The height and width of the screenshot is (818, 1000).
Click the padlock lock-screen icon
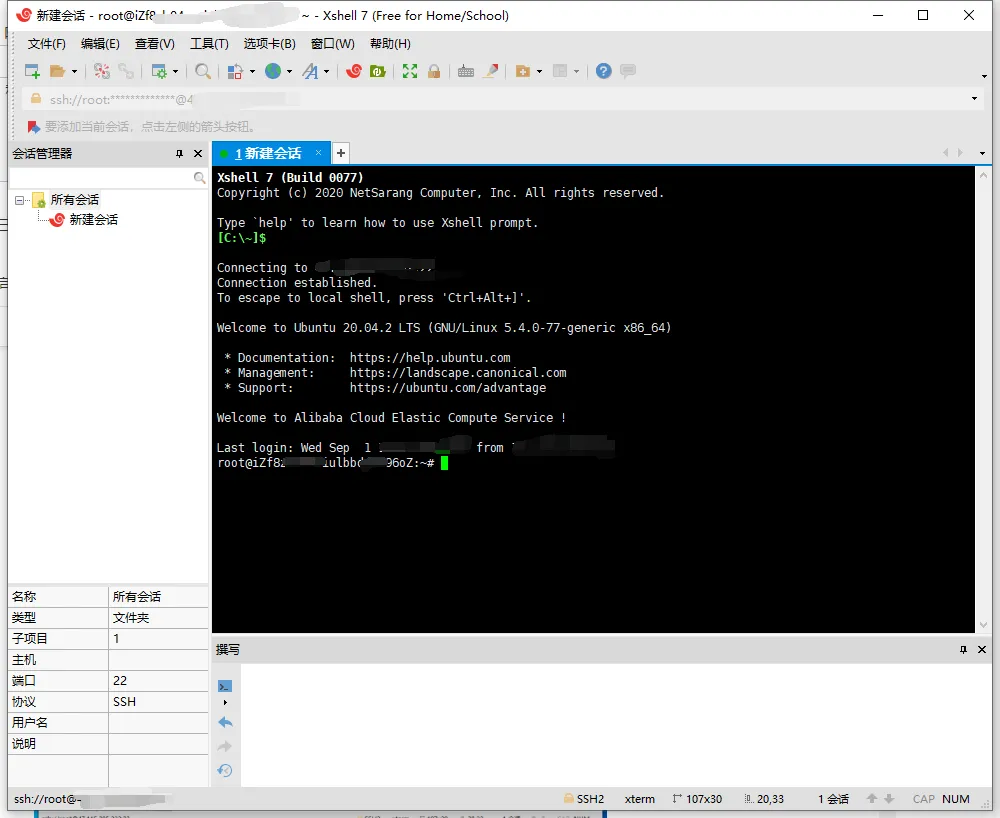pyautogui.click(x=434, y=71)
